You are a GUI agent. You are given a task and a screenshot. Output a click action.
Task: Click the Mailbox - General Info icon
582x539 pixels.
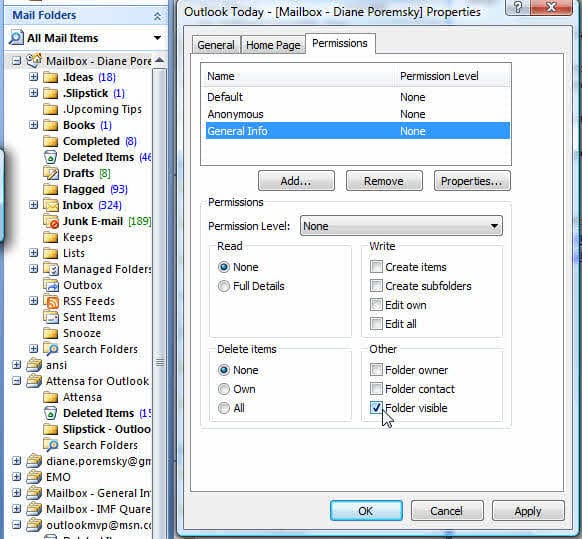coord(34,493)
